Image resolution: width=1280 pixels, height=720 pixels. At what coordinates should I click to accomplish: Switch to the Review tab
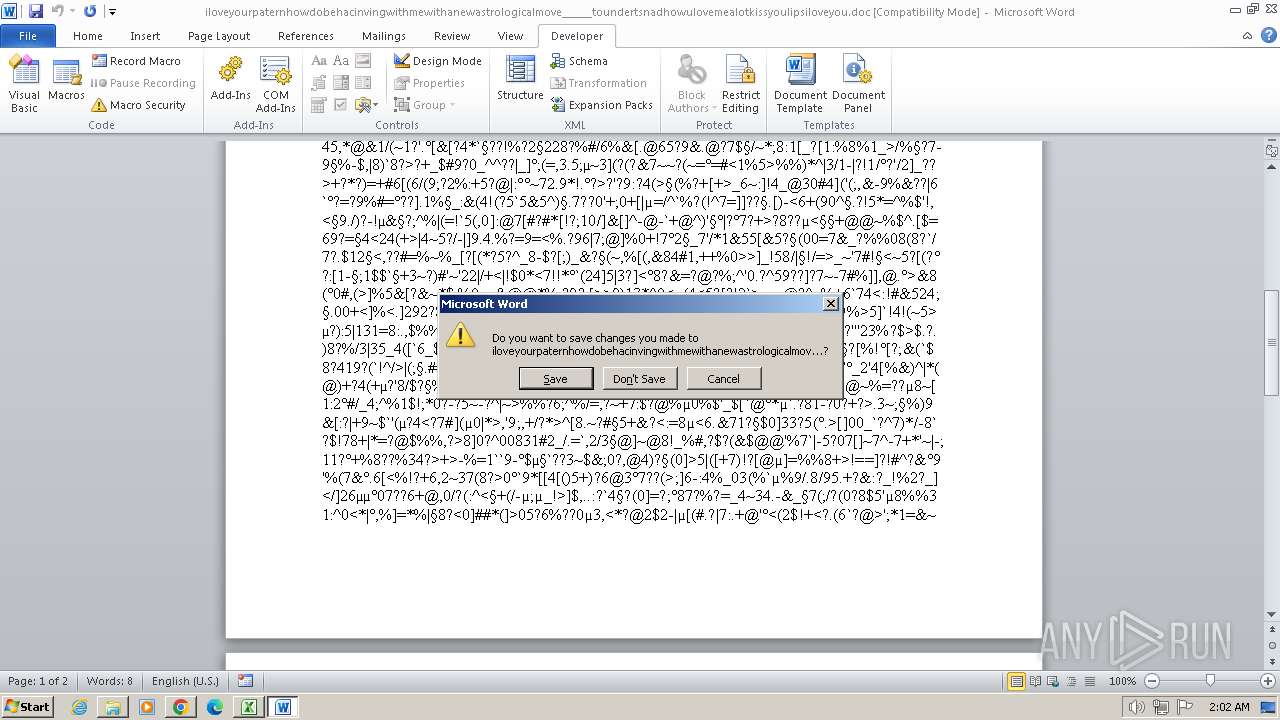pos(452,36)
